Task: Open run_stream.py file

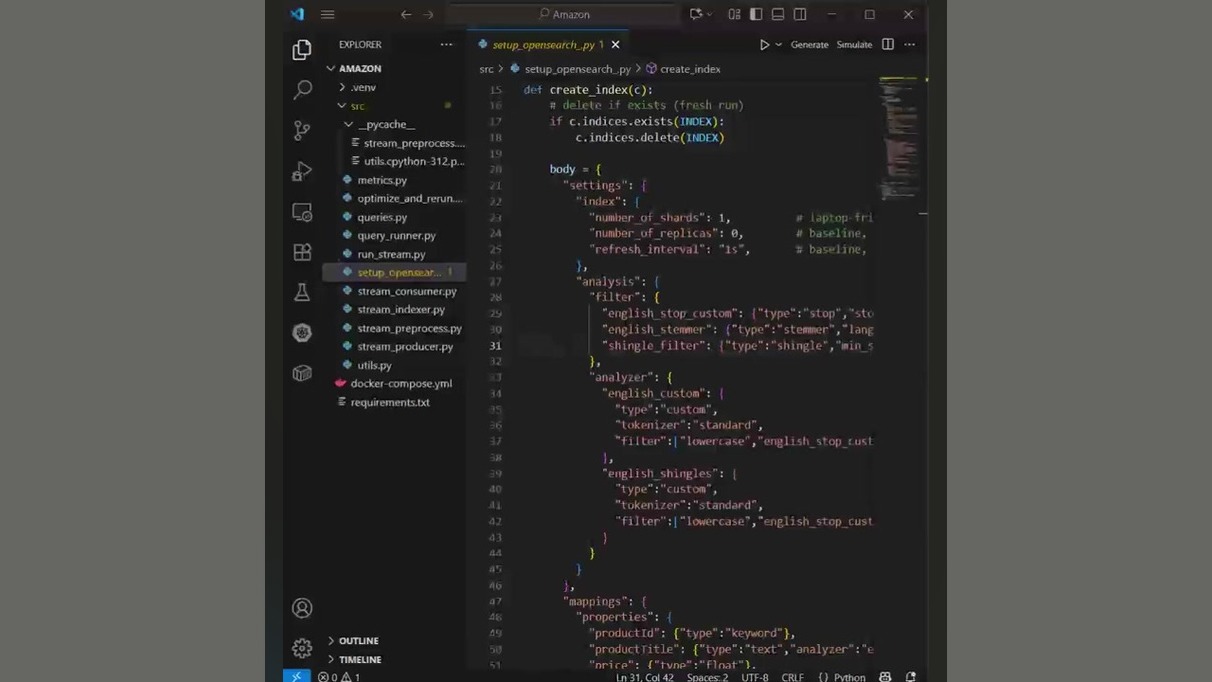Action: click(x=391, y=254)
